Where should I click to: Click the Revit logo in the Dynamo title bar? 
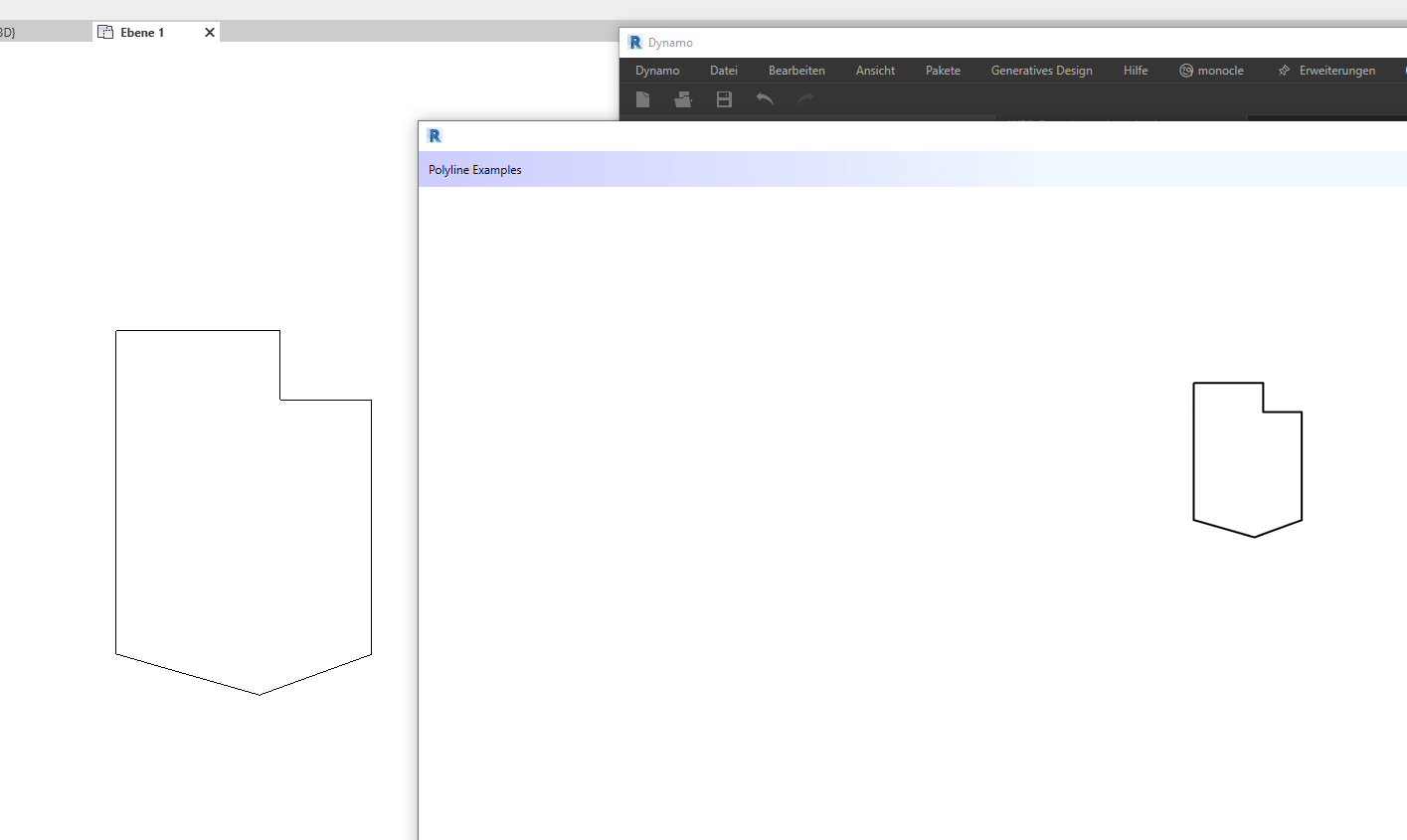[x=633, y=42]
